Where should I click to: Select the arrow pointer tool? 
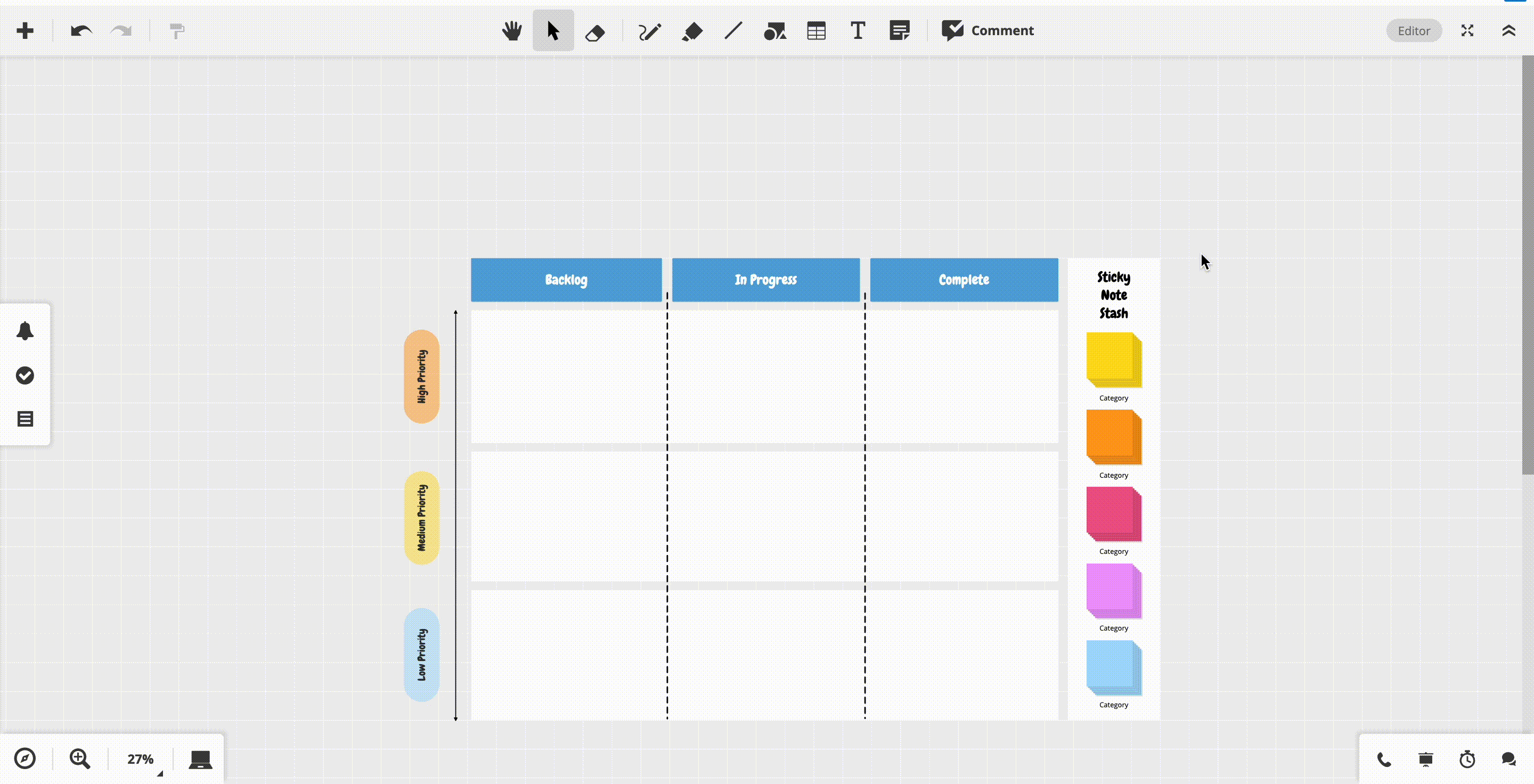pos(553,31)
